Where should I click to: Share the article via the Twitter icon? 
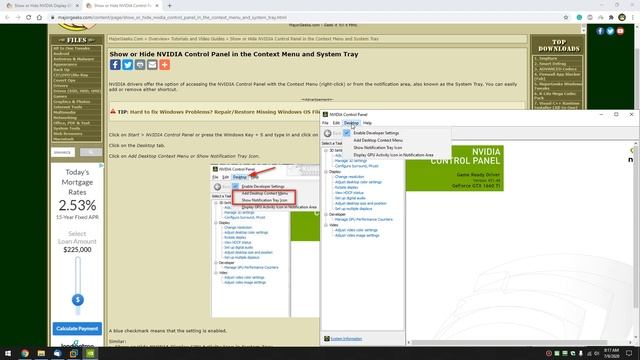click(x=127, y=64)
